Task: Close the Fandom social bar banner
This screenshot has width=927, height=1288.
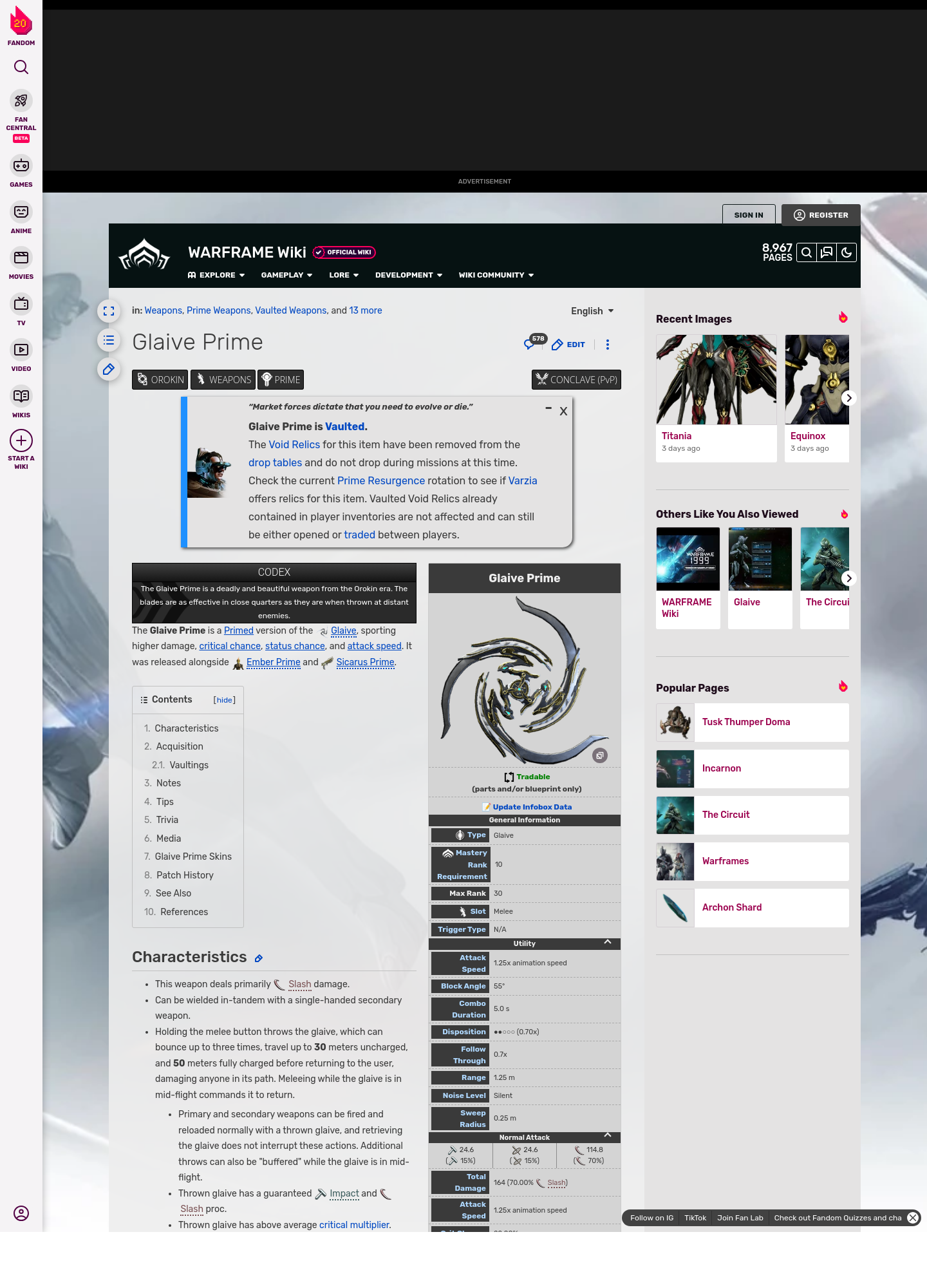Action: (913, 1217)
